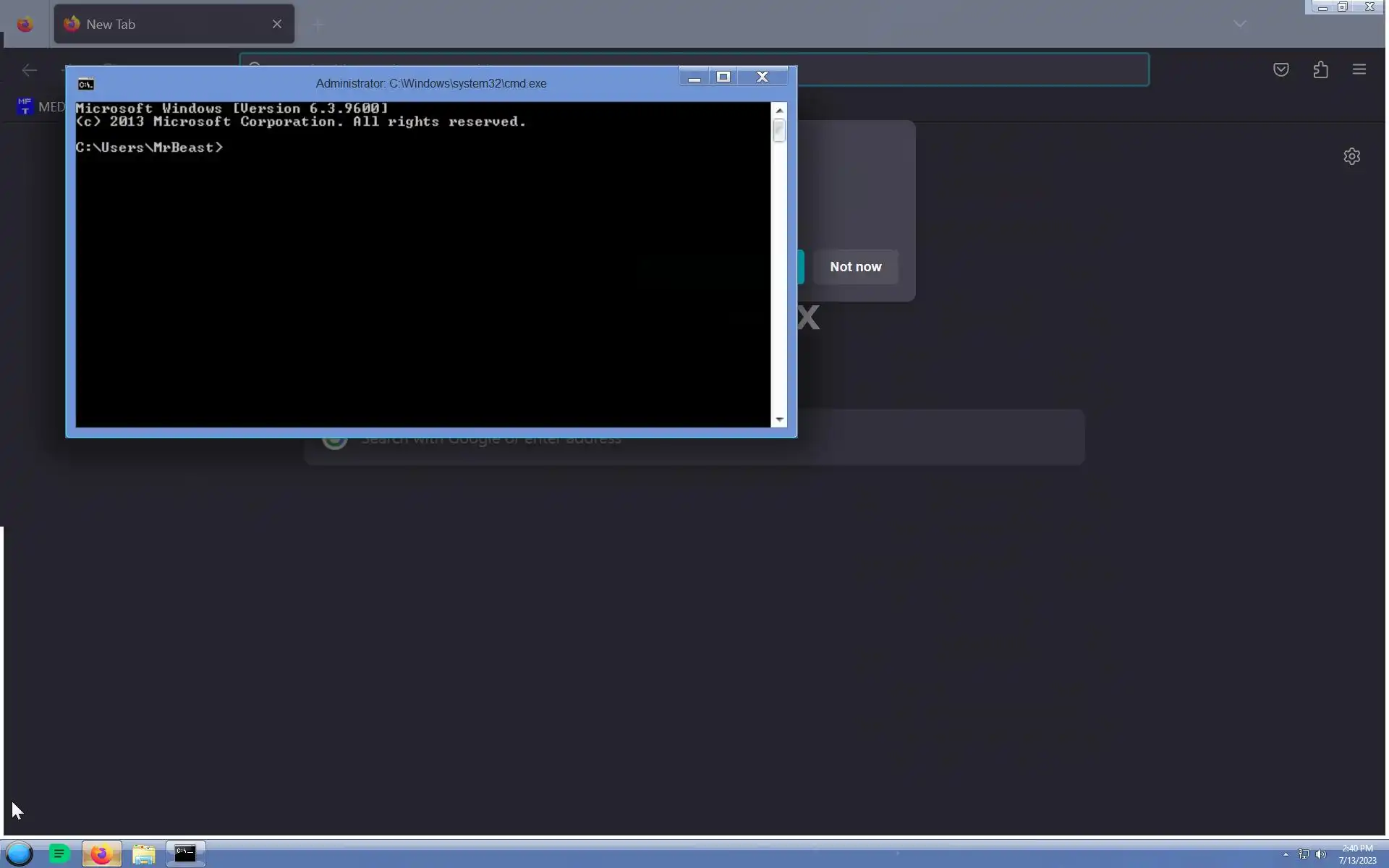This screenshot has width=1389, height=868.
Task: Click the Not now button
Action: tap(855, 267)
